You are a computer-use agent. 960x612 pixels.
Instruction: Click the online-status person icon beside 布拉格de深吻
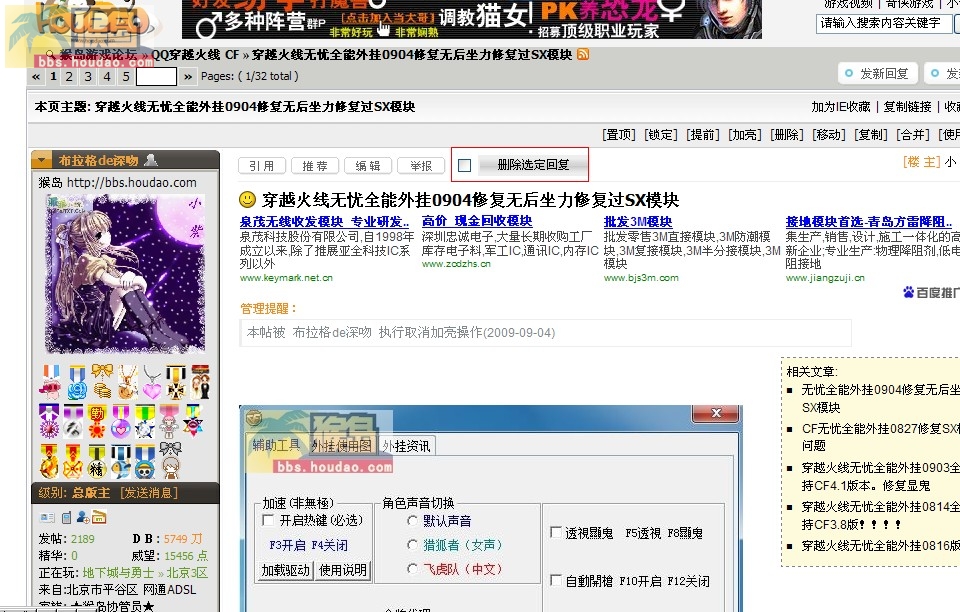point(151,160)
